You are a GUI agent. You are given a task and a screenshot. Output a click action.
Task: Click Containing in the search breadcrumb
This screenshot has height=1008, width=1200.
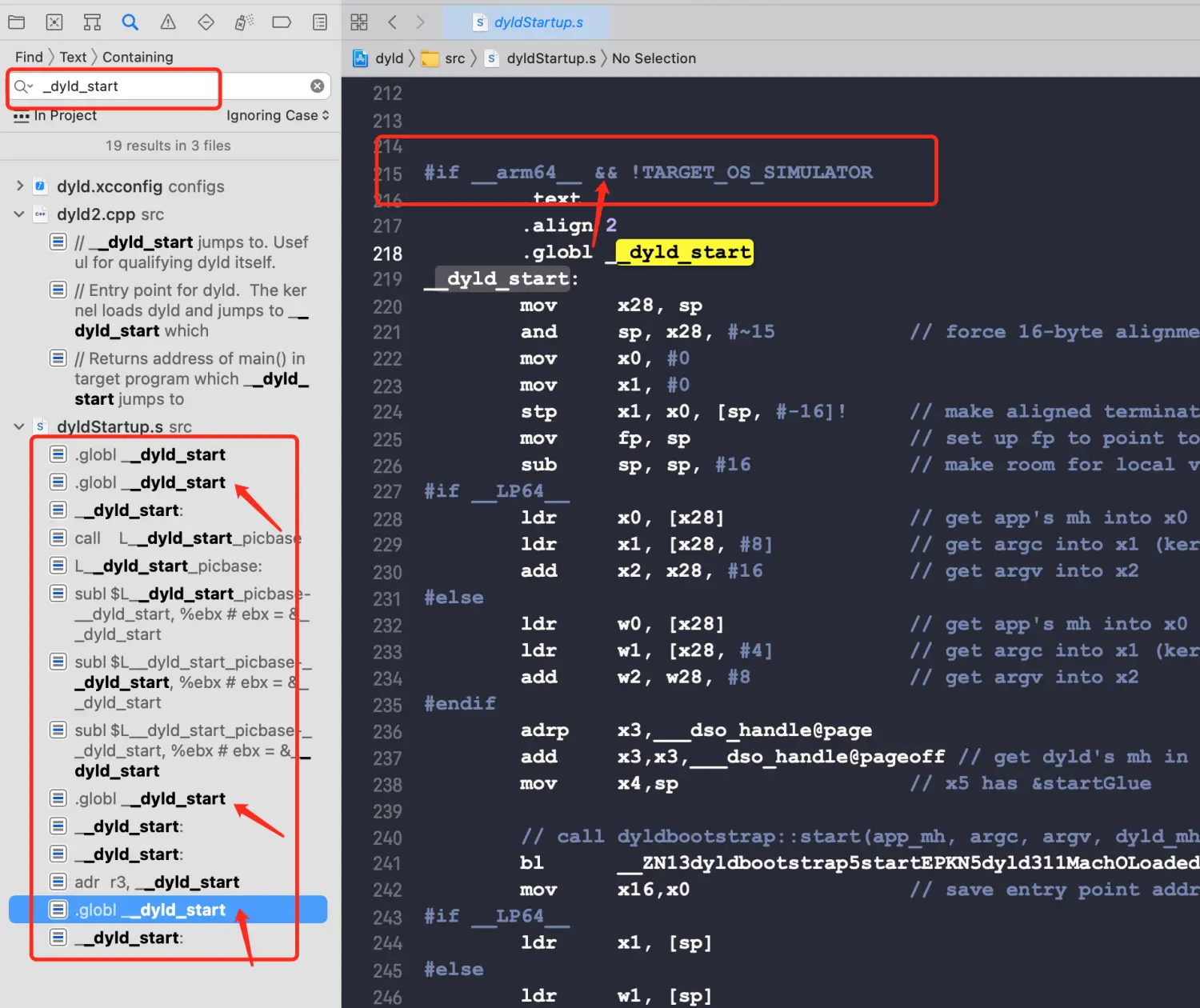(138, 57)
